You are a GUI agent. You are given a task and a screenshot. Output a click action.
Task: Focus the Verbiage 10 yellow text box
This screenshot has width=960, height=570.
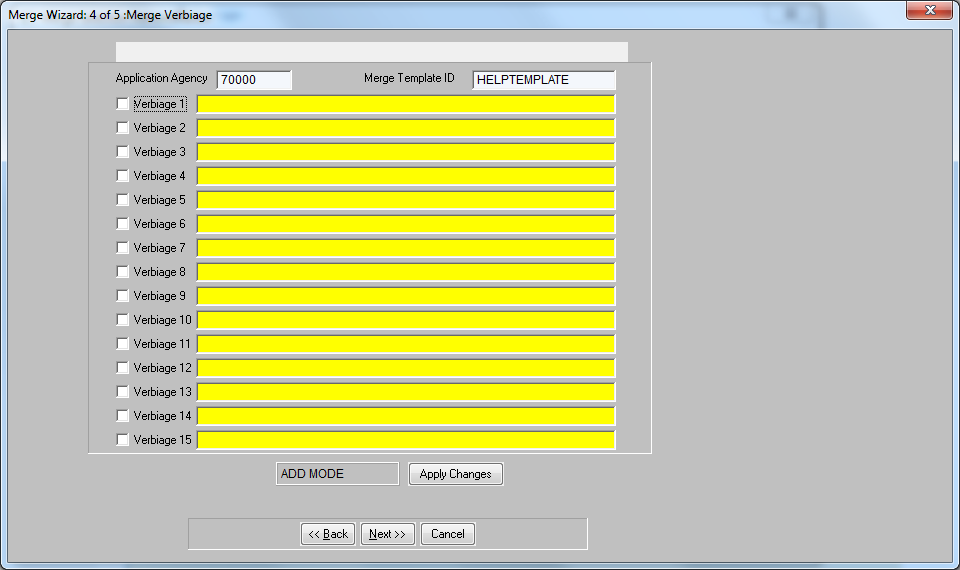pos(406,320)
